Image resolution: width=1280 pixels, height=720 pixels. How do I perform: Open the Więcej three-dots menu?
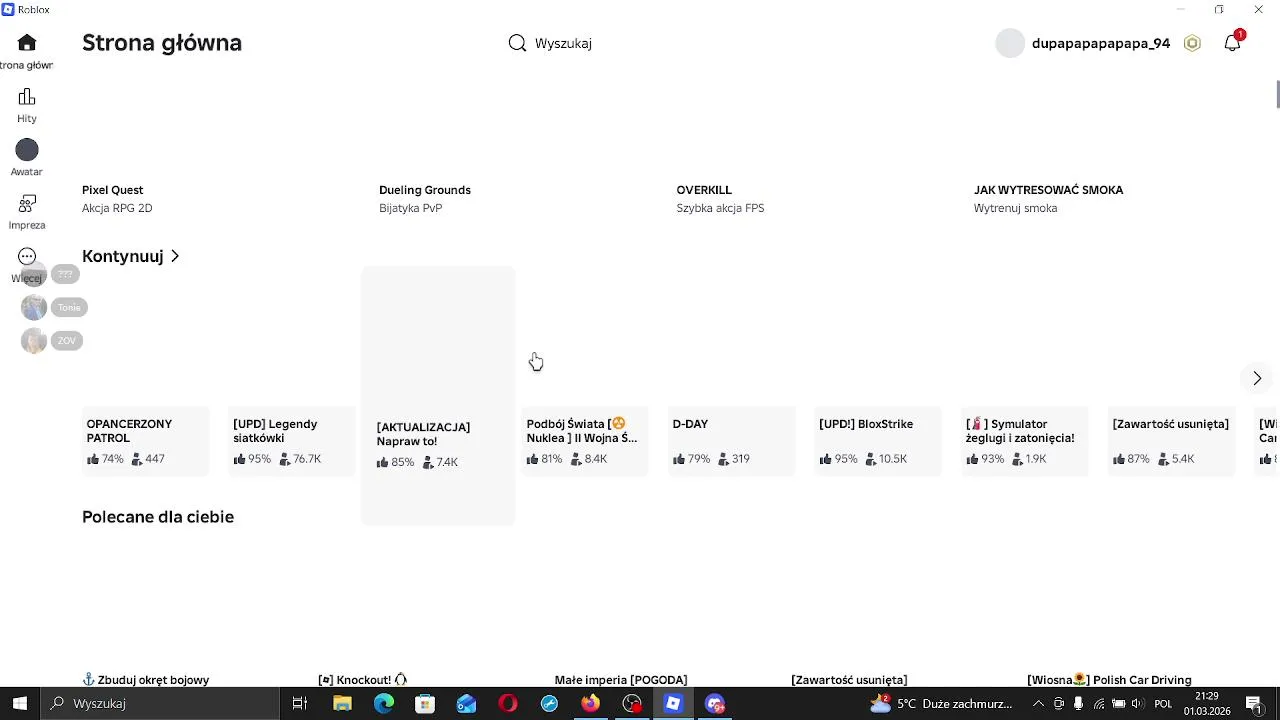click(x=27, y=257)
